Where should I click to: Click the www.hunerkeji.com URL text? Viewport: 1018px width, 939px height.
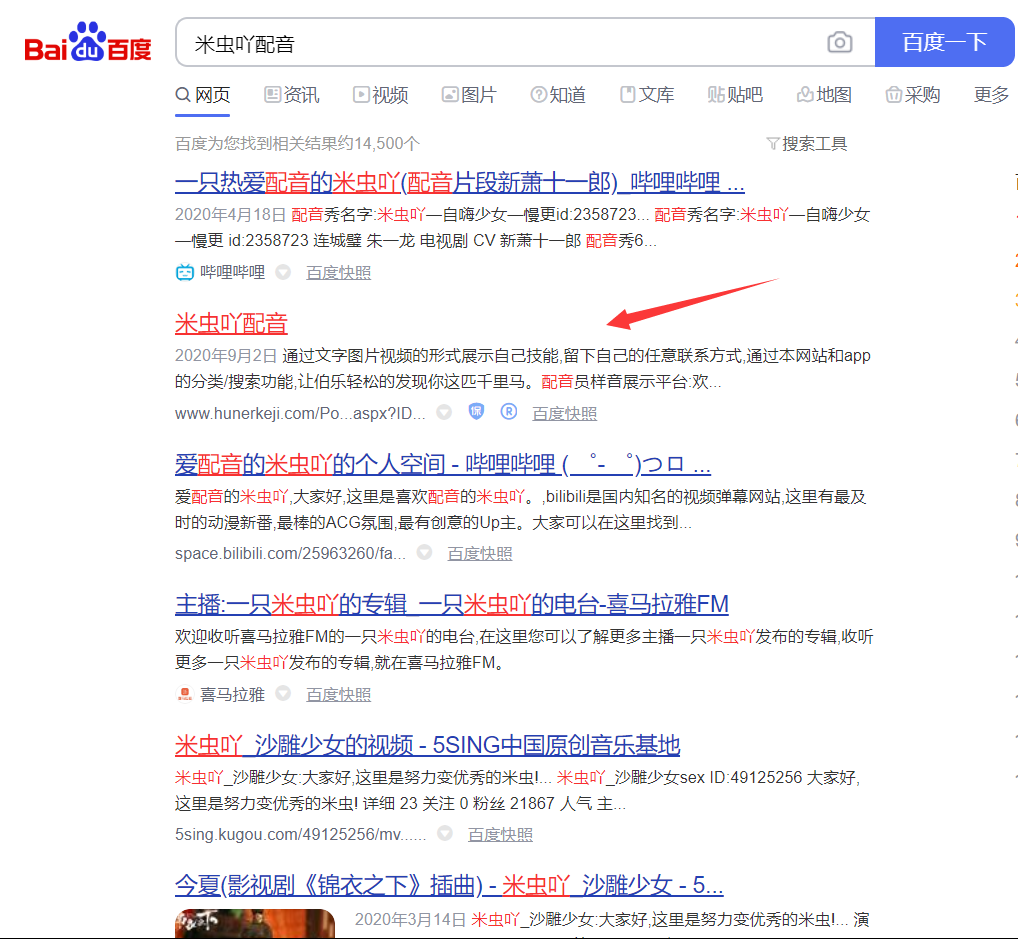coord(300,413)
